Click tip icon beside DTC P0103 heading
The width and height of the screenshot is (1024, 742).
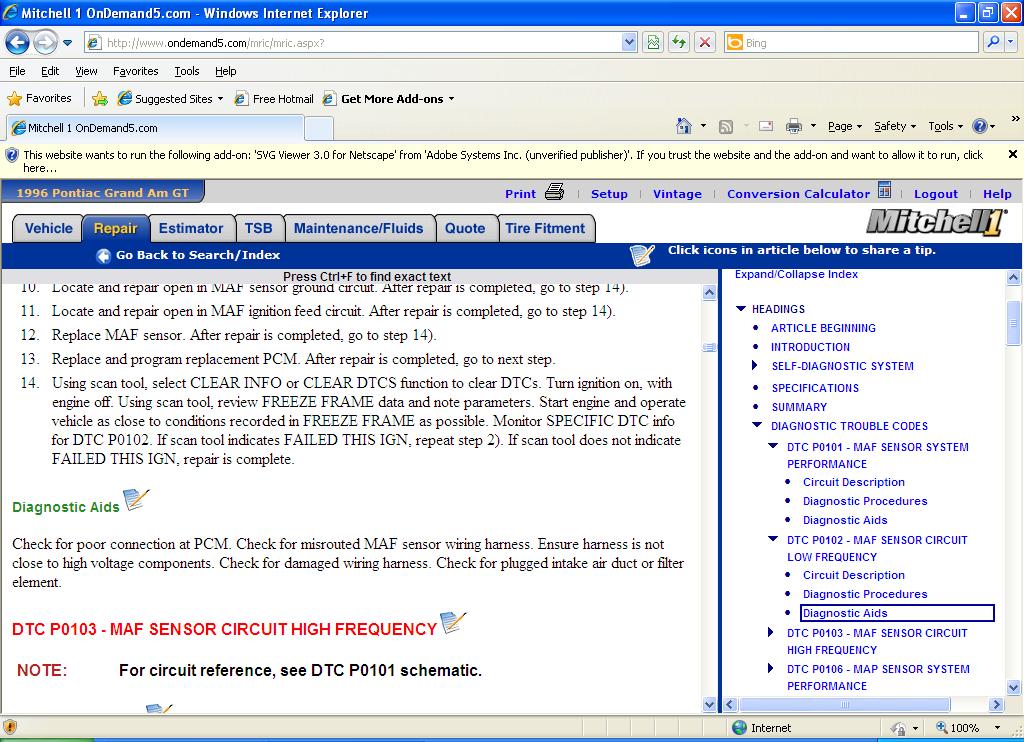453,622
